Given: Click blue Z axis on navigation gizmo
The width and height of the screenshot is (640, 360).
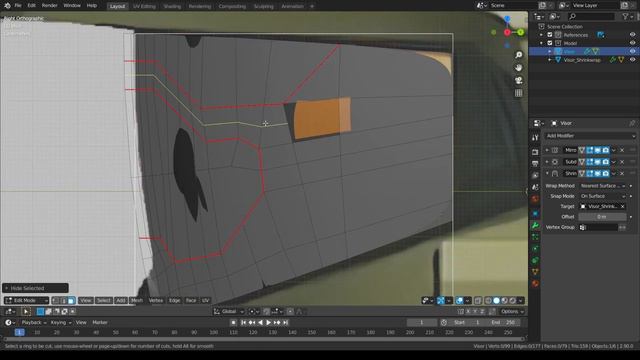Looking at the screenshot, I should pos(507,19).
